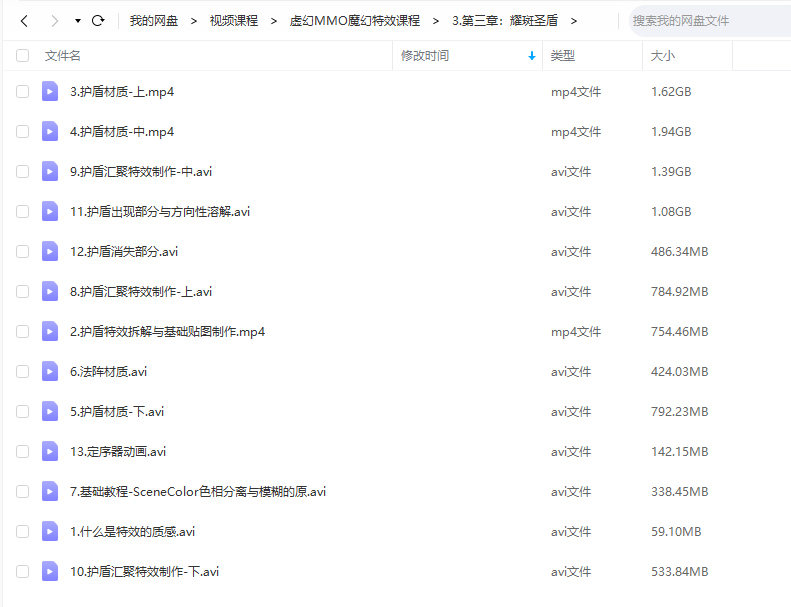This screenshot has width=791, height=607.
Task: Toggle the select-all checkbox in header
Action: (x=23, y=56)
